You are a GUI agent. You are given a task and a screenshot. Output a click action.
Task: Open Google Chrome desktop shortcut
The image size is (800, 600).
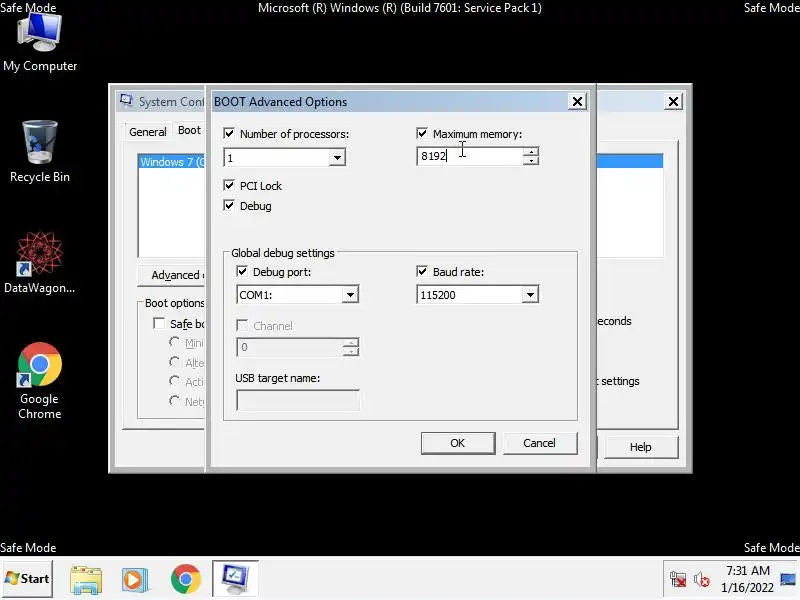40,381
